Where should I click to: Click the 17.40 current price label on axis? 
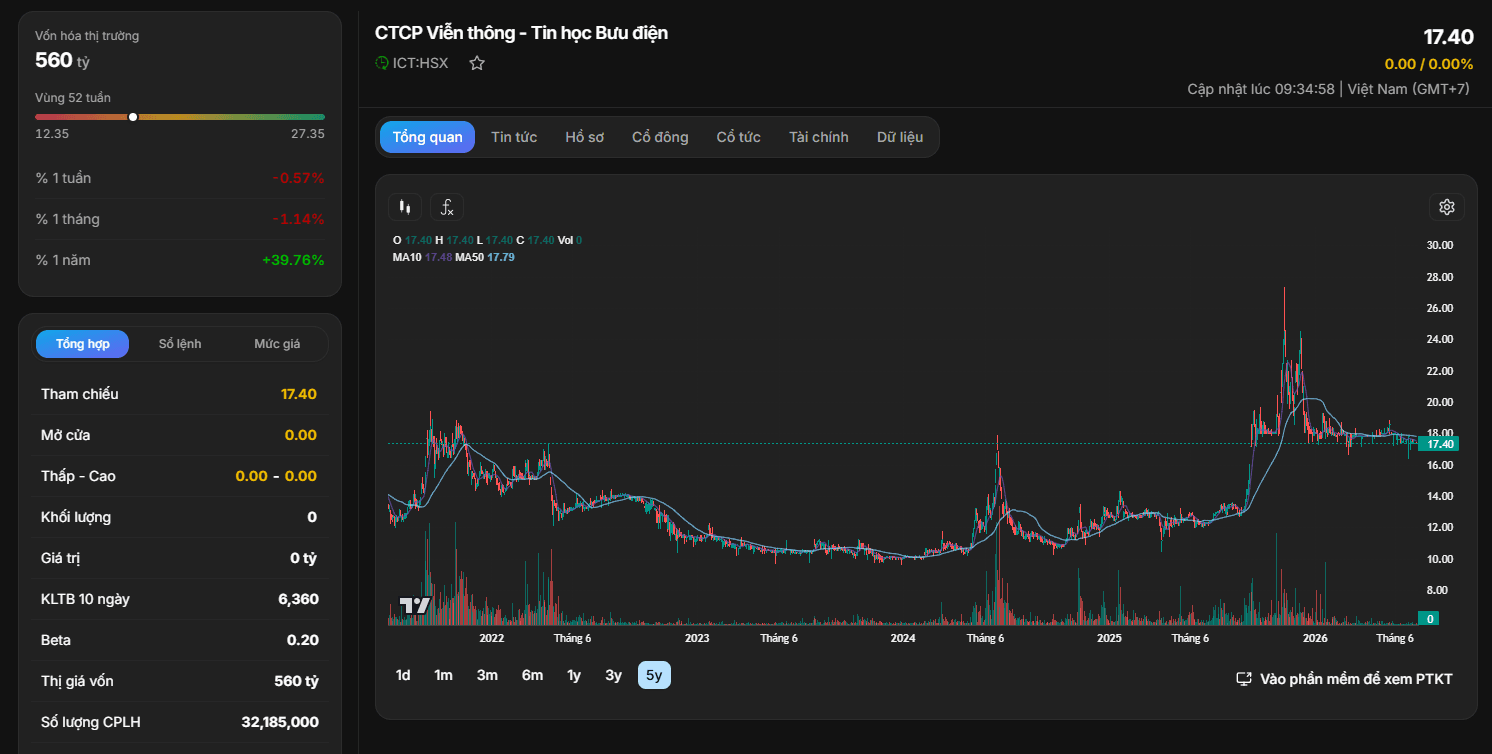pyautogui.click(x=1440, y=444)
